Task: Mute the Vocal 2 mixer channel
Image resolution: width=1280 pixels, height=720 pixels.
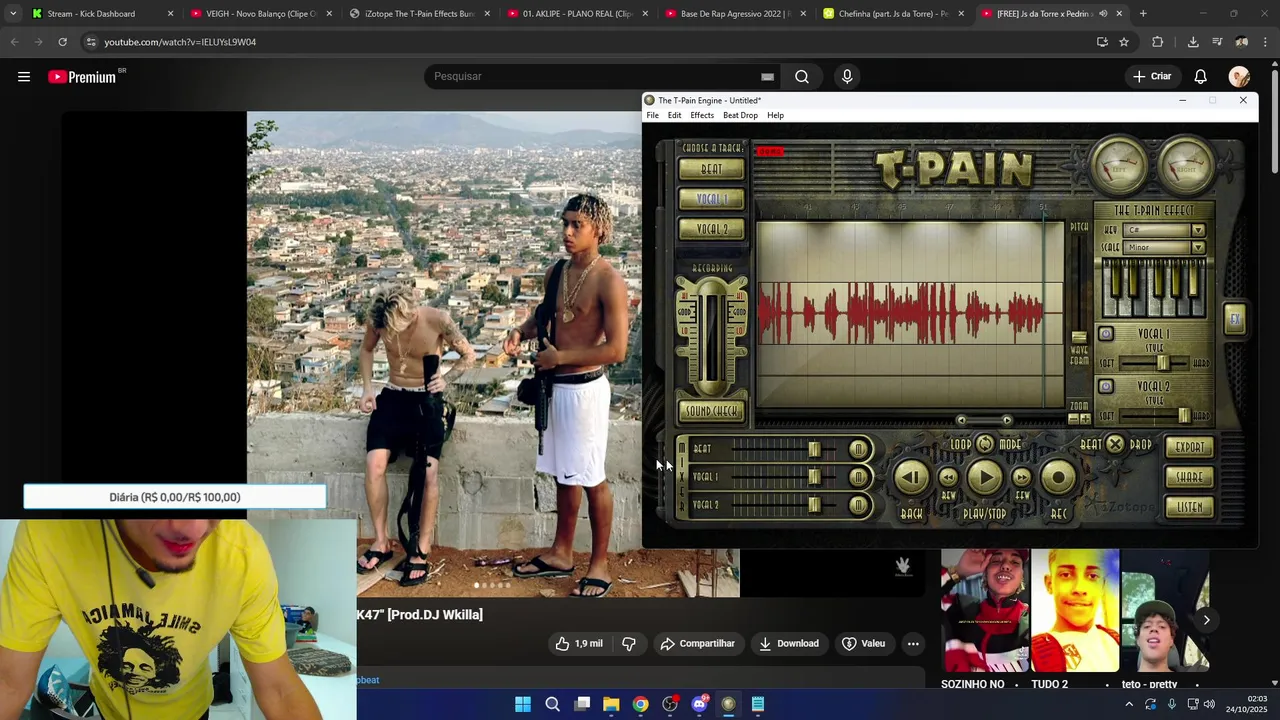Action: pos(858,506)
